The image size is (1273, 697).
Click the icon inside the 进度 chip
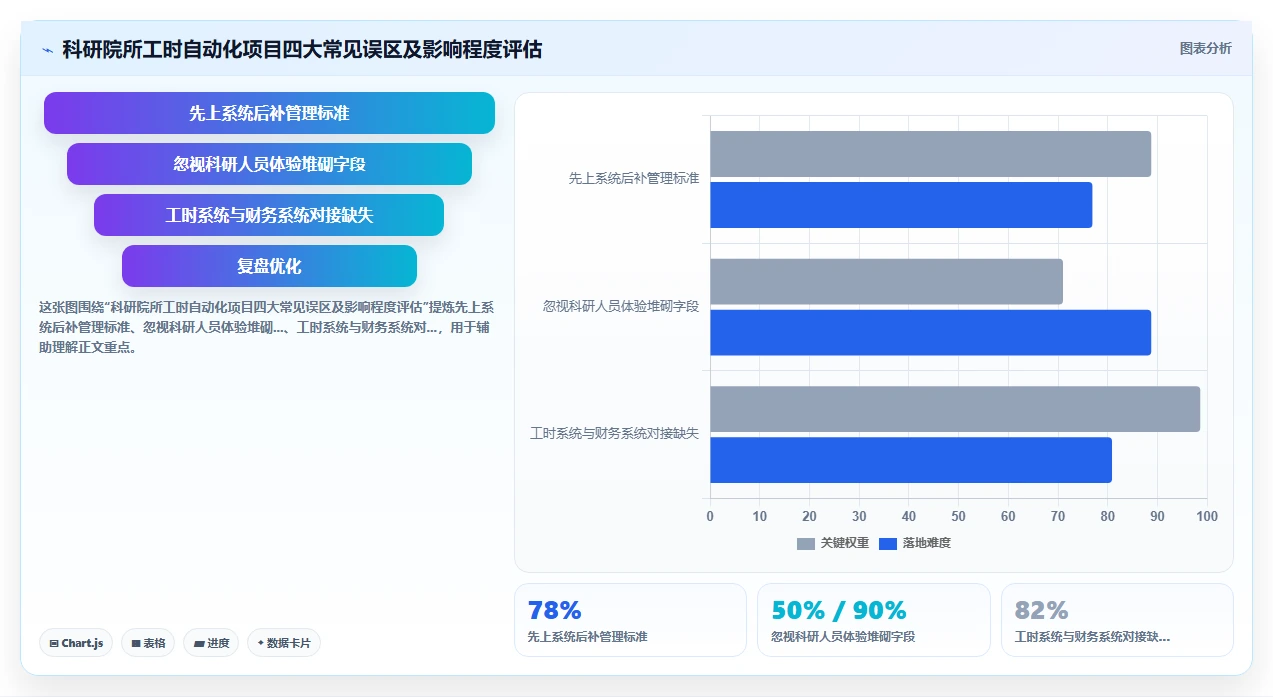pyautogui.click(x=199, y=644)
